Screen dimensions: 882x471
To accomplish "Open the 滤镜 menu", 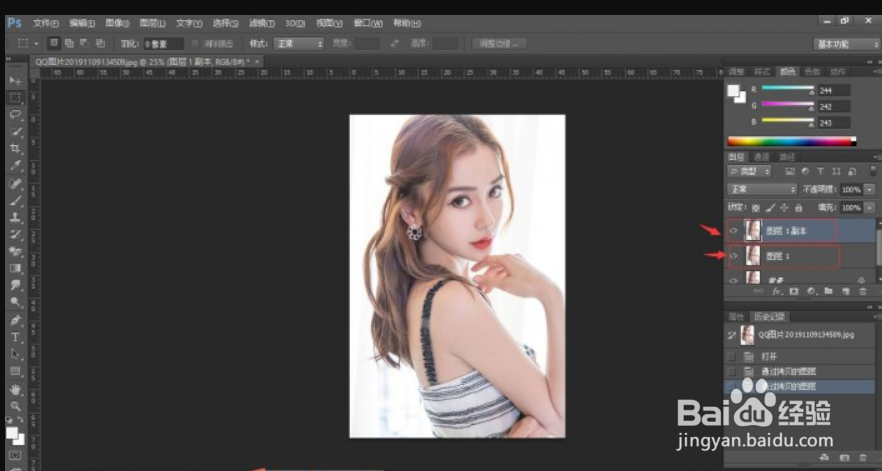I will point(262,23).
